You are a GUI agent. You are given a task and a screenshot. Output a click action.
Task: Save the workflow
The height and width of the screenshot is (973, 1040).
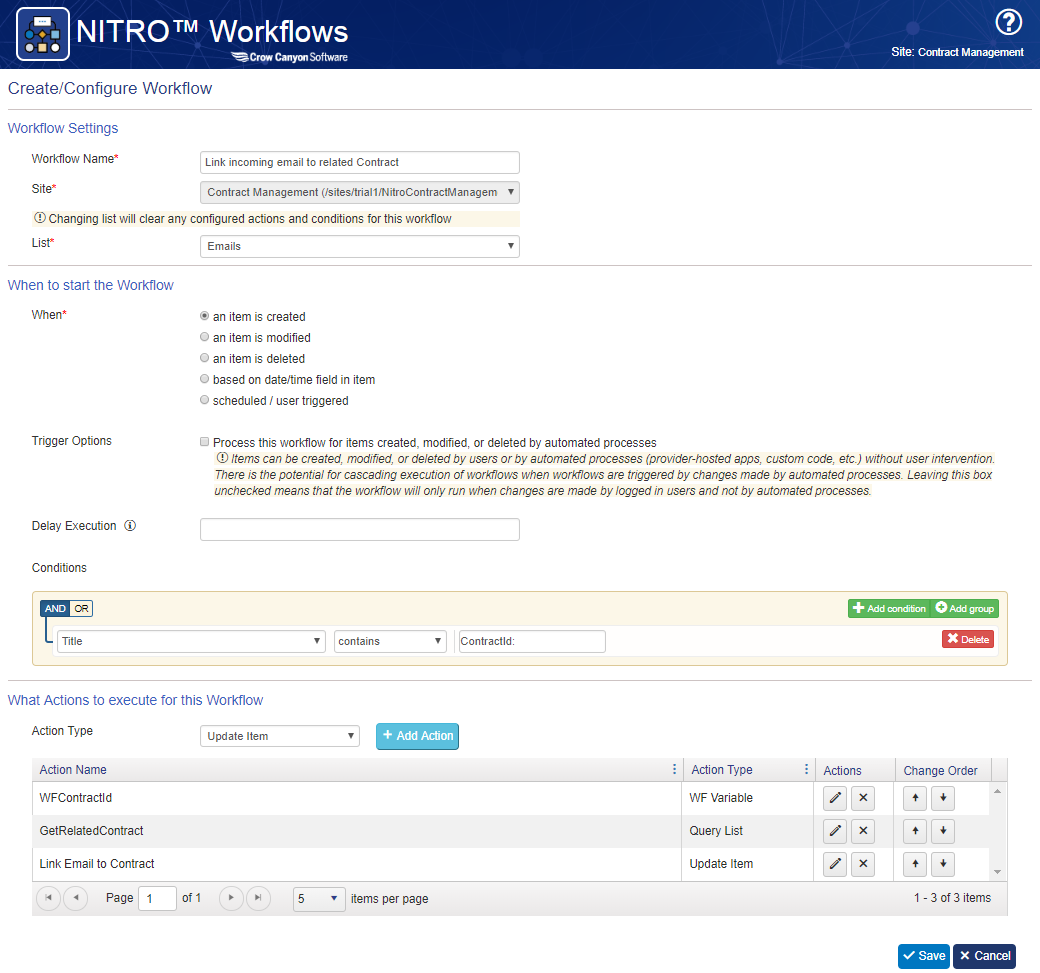(x=924, y=956)
